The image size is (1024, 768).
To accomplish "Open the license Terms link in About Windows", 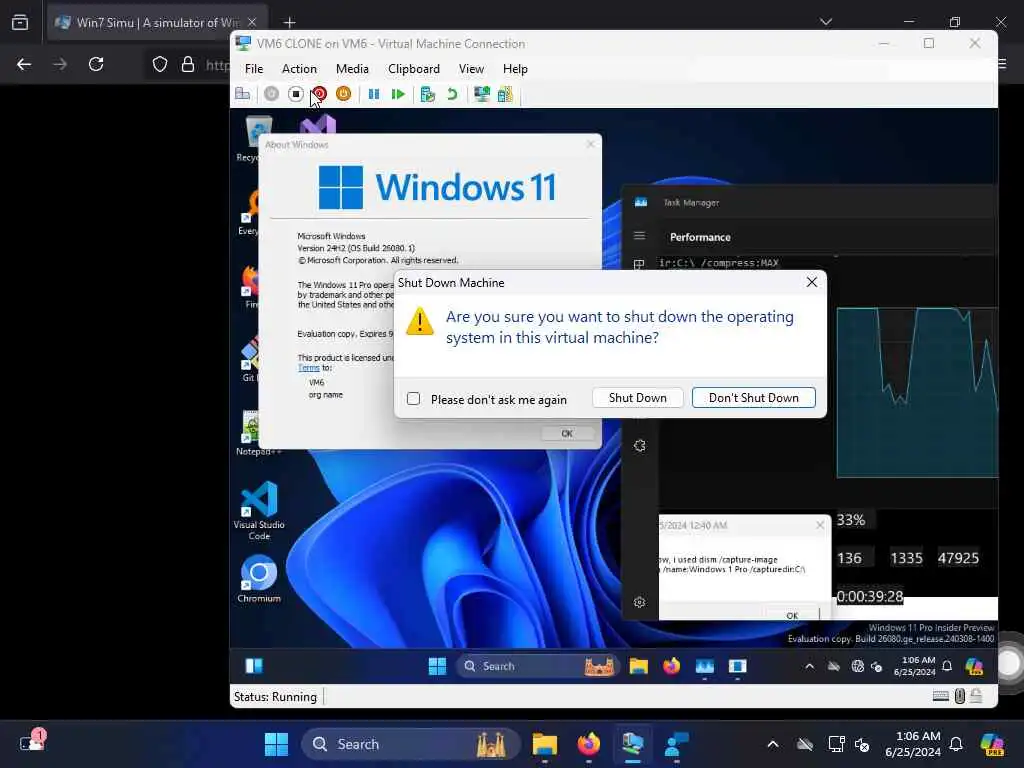I will click(308, 368).
